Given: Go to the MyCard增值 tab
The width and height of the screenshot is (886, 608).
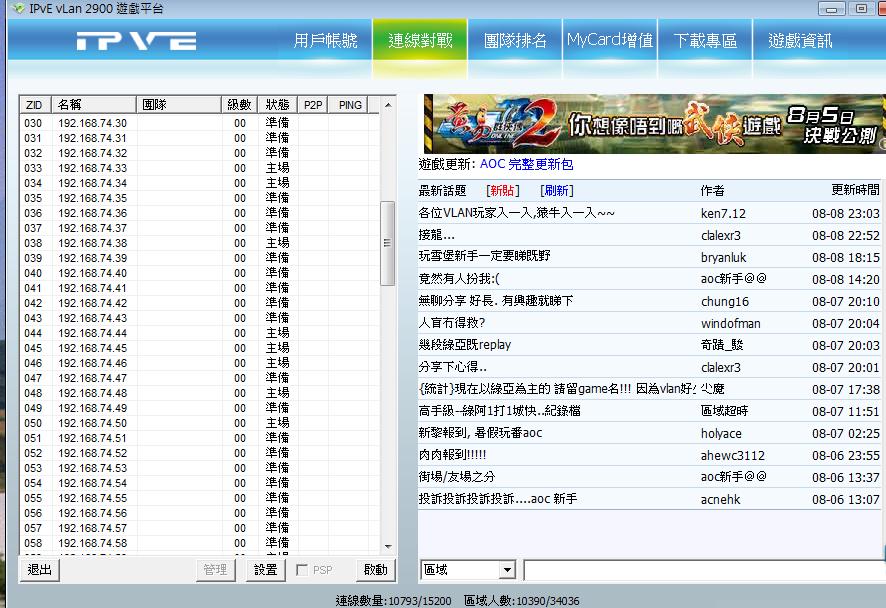Looking at the screenshot, I should click(x=610, y=41).
